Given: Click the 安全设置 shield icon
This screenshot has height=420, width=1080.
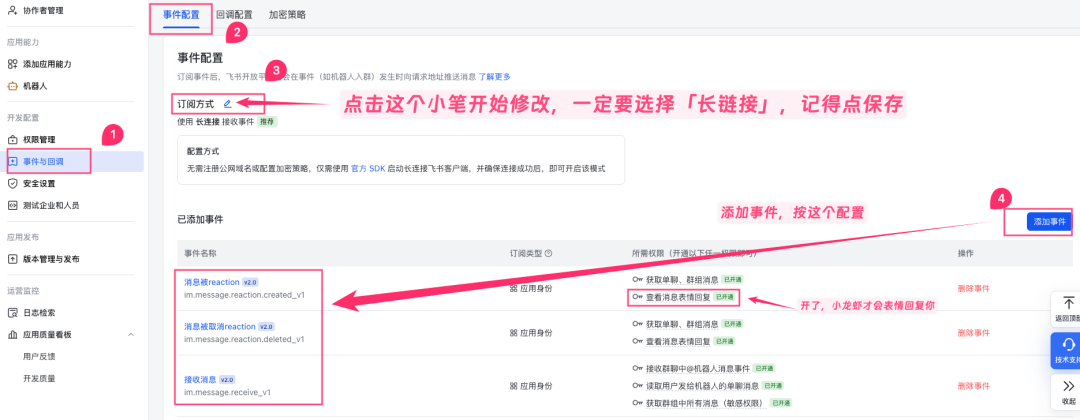Looking at the screenshot, I should [13, 183].
